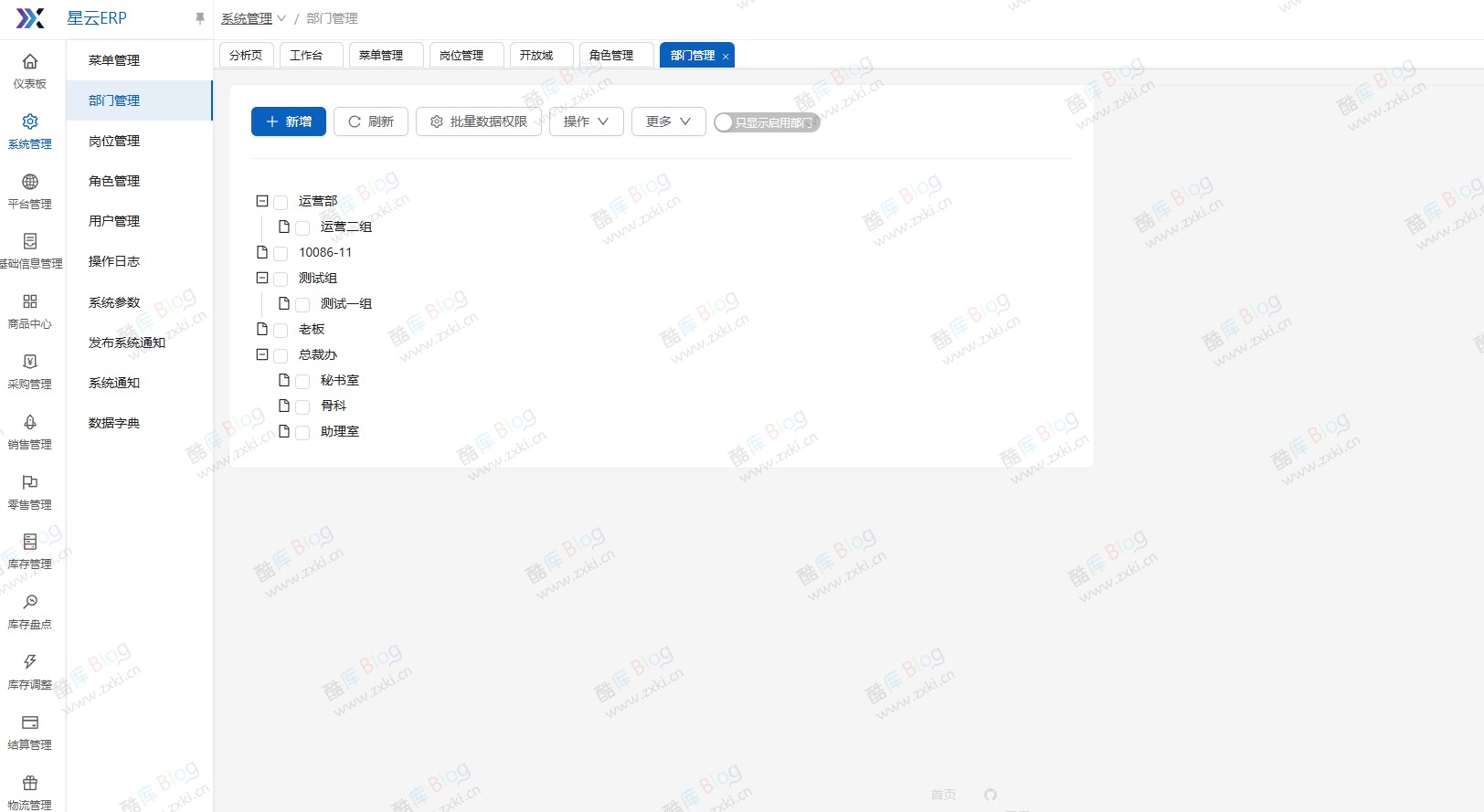Viewport: 1484px width, 812px height.
Task: Switch to the 菜单管理 tab
Action: [x=387, y=55]
